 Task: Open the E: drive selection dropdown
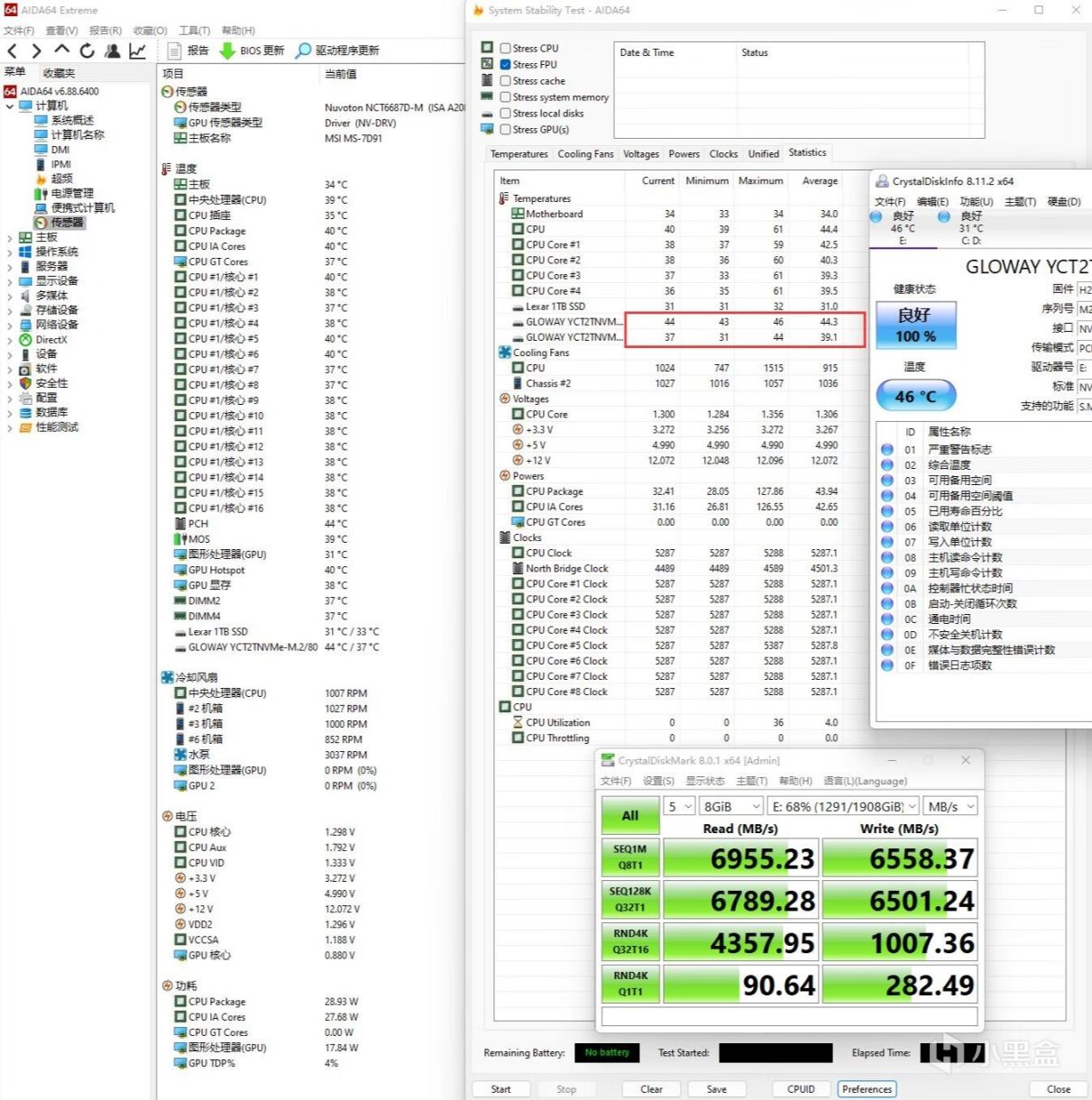pyautogui.click(x=842, y=807)
